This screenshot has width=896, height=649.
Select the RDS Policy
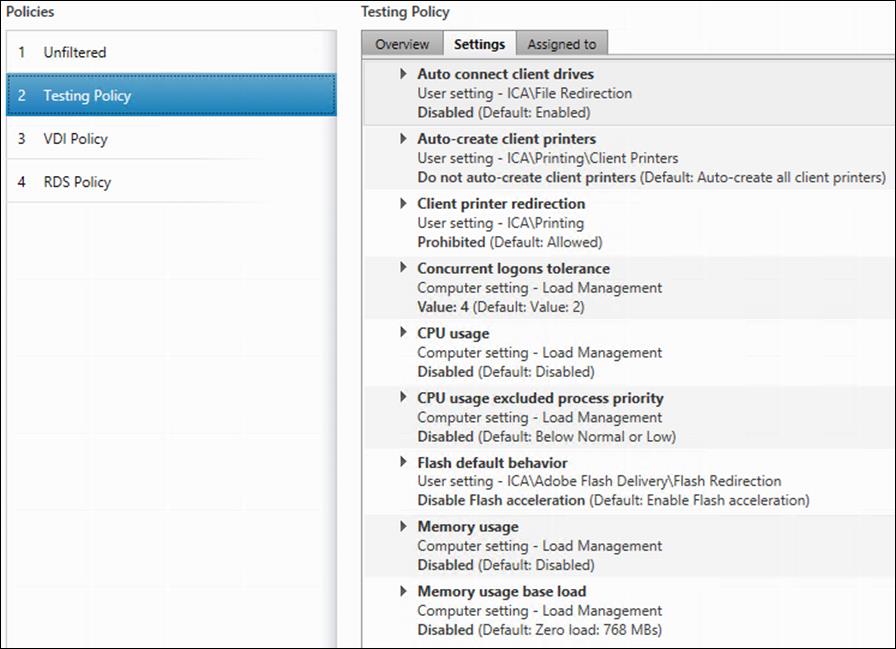75,182
